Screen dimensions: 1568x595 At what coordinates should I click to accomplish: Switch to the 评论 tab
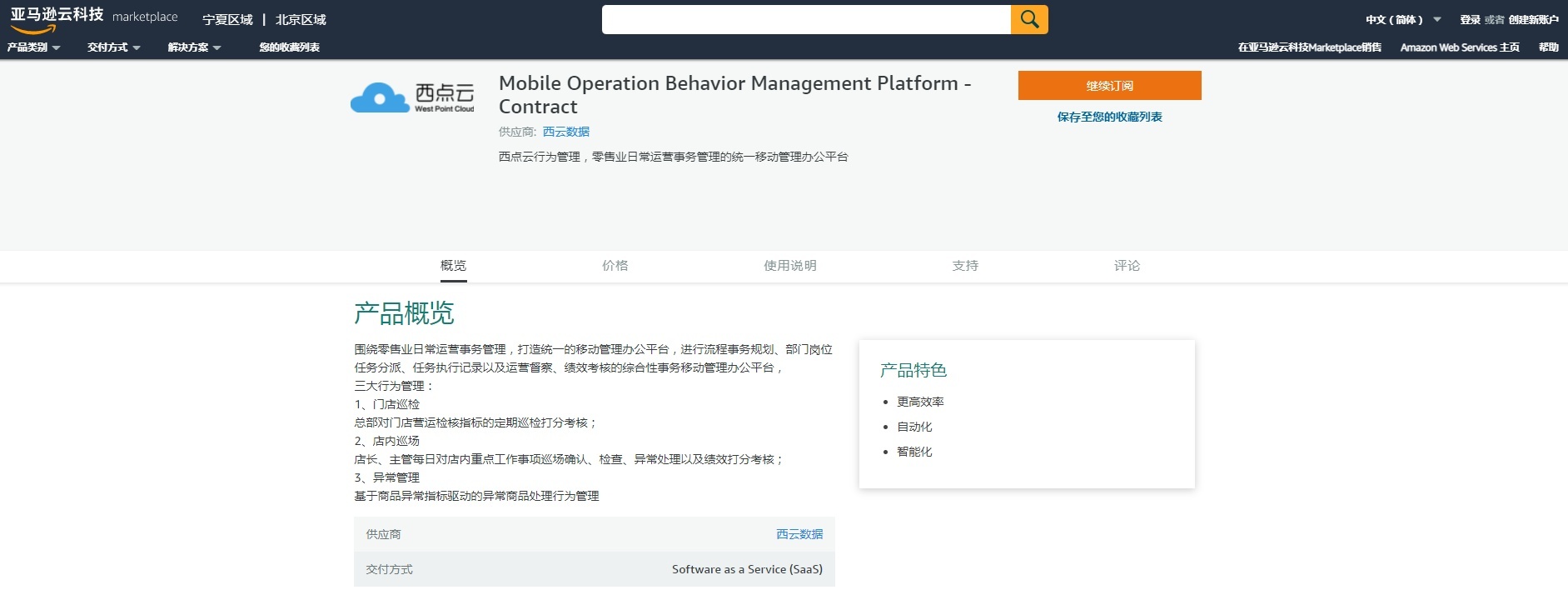point(1127,266)
